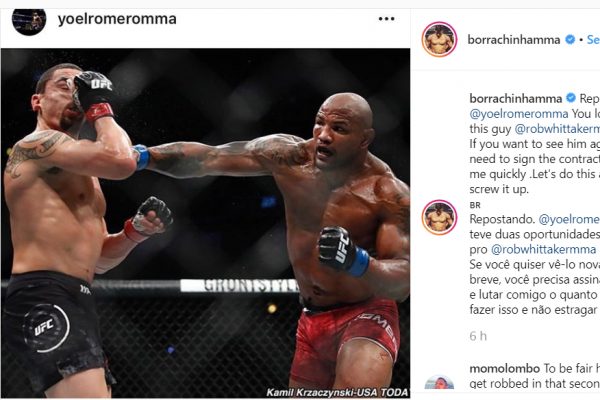Viewport: 600px width, 400px height.
Task: Open borrachinhamma profile avatar in the header
Action: [x=439, y=39]
